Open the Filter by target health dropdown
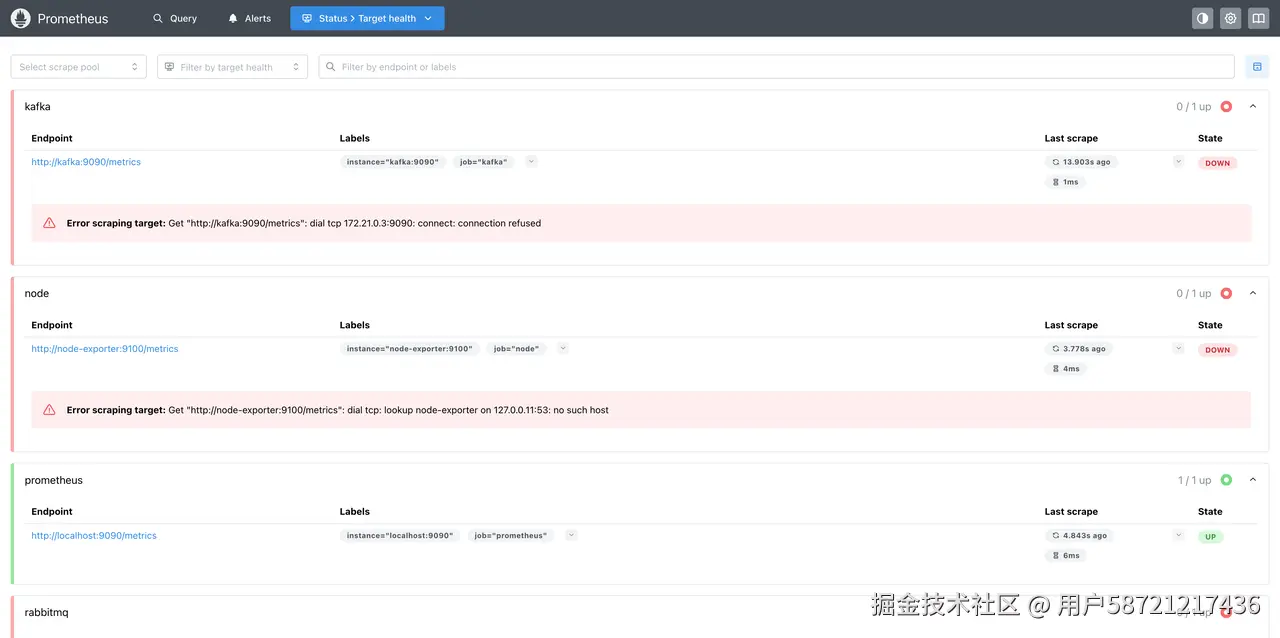This screenshot has width=1280, height=638. [x=232, y=67]
